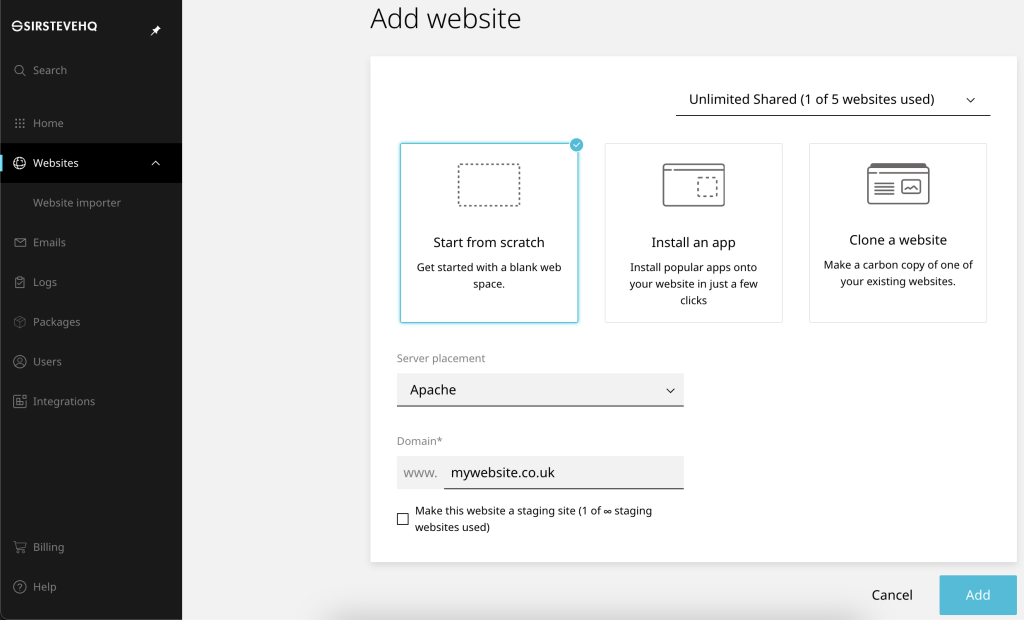This screenshot has width=1024, height=620.
Task: Choose the Start from scratch option
Action: click(x=489, y=233)
